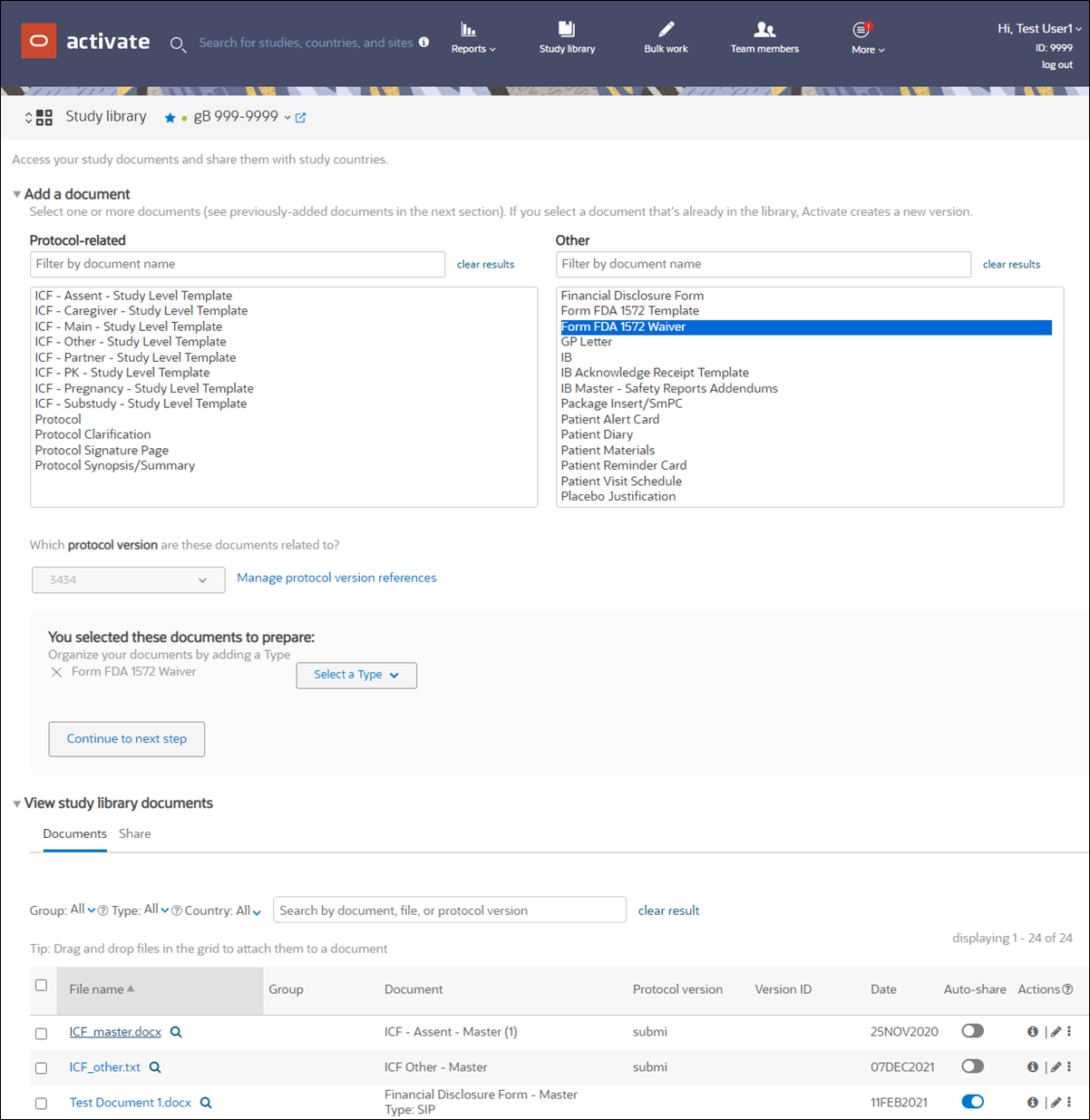Open Bulk work from top navigation
Image resolution: width=1090 pixels, height=1120 pixels.
coord(666,38)
